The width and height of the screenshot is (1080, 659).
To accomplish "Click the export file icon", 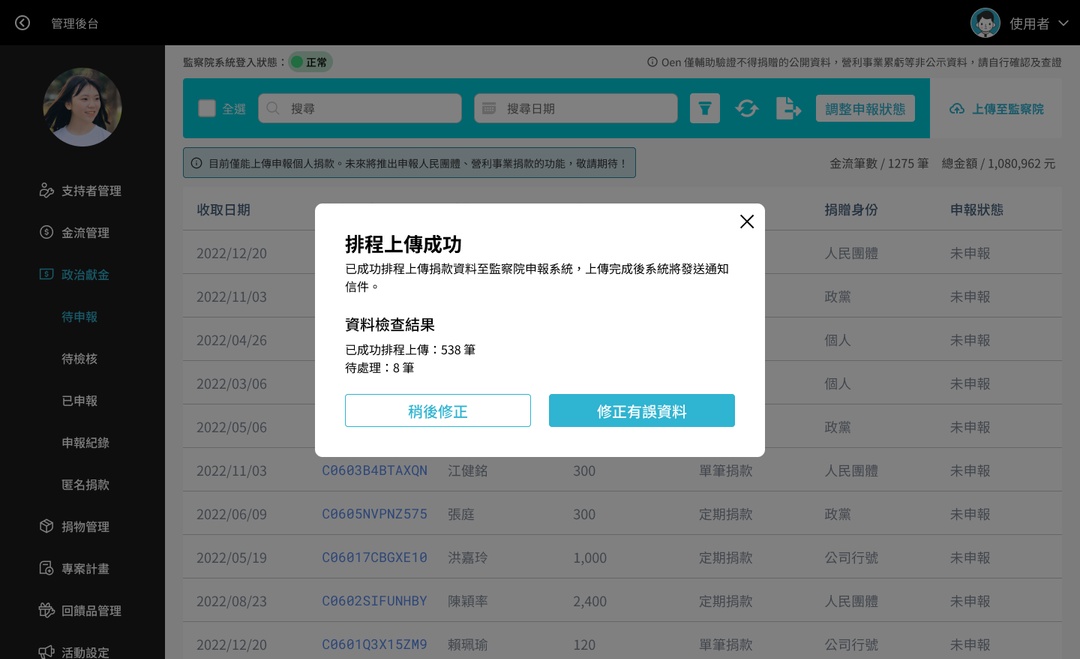I will tap(789, 108).
